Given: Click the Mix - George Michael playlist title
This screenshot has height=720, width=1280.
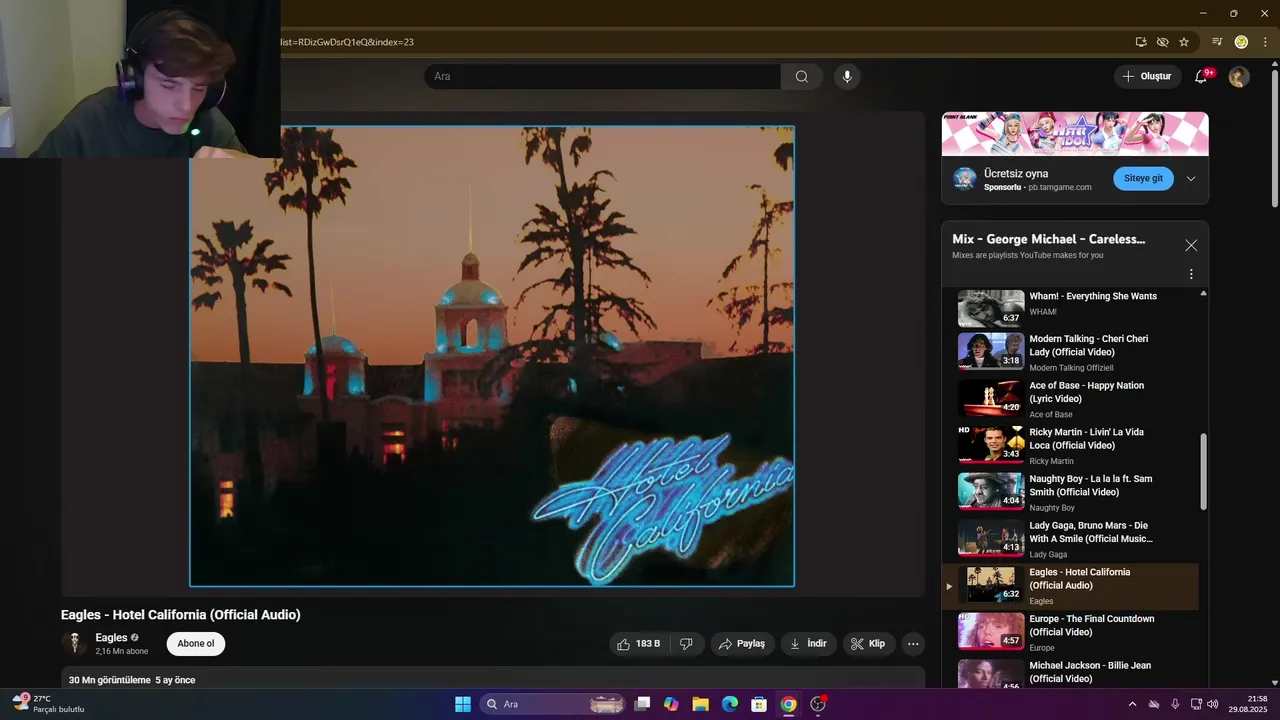Looking at the screenshot, I should [x=1049, y=239].
